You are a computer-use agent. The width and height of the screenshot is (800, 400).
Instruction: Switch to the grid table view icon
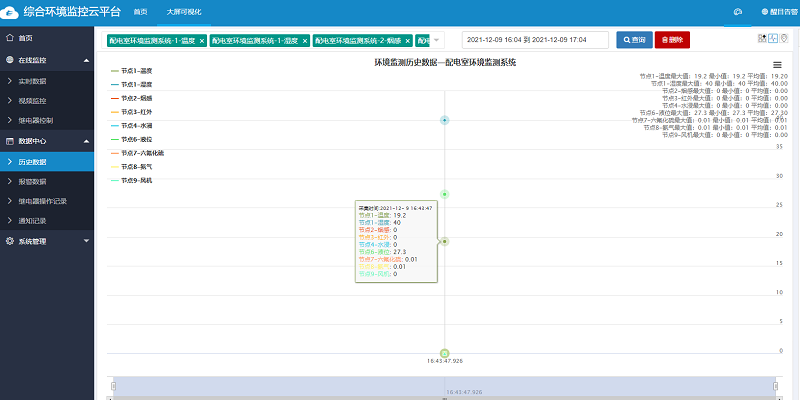(x=763, y=38)
